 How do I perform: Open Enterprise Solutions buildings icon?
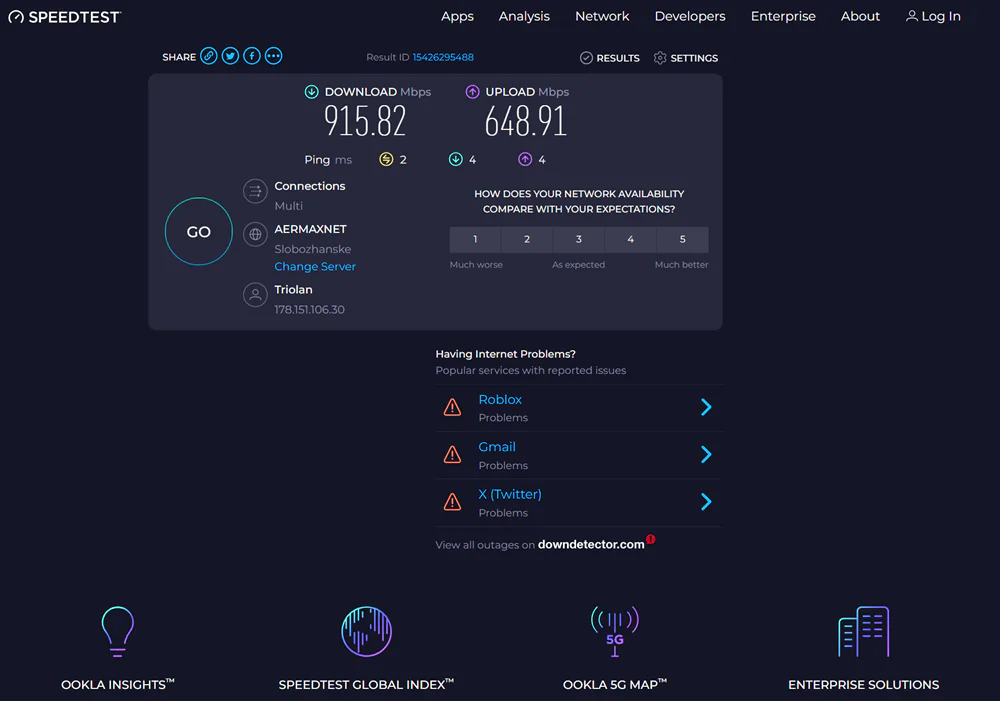864,631
